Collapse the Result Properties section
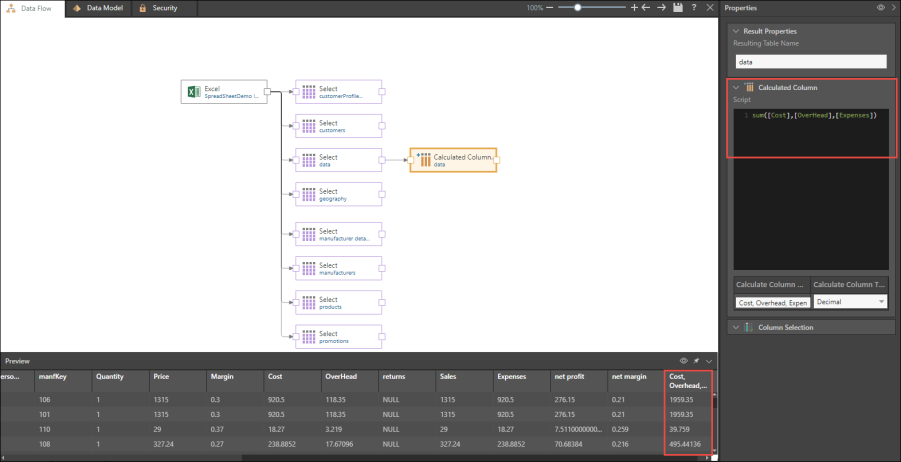The height and width of the screenshot is (462, 901). (737, 31)
